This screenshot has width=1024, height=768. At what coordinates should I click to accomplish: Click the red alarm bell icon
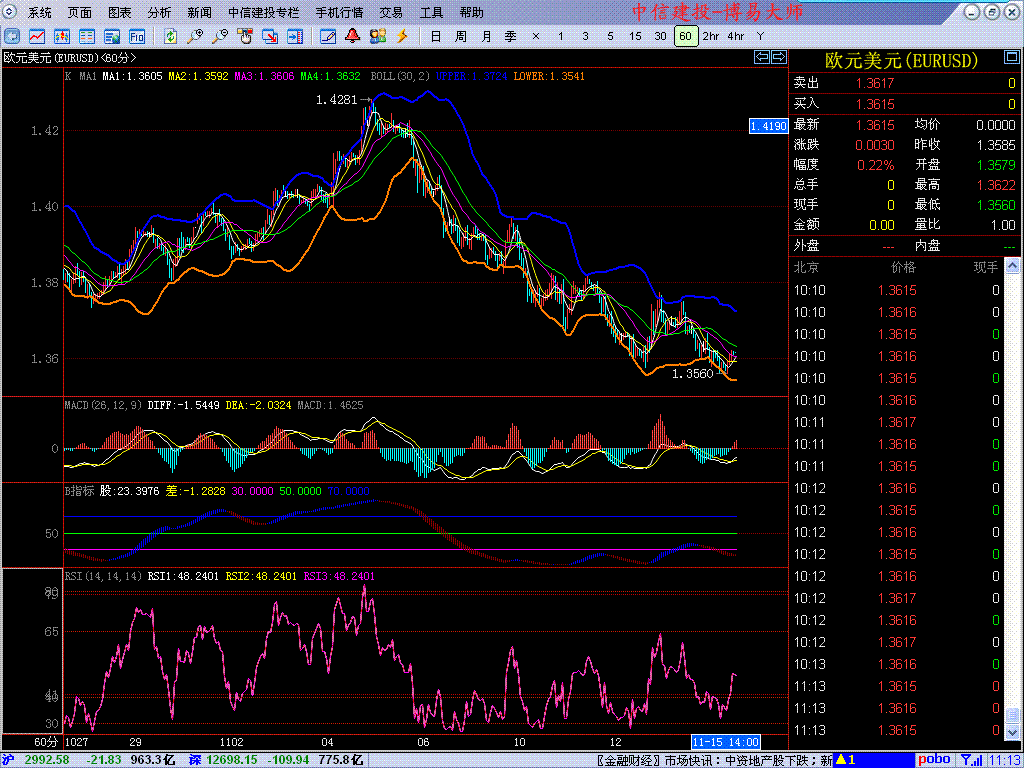[x=352, y=36]
